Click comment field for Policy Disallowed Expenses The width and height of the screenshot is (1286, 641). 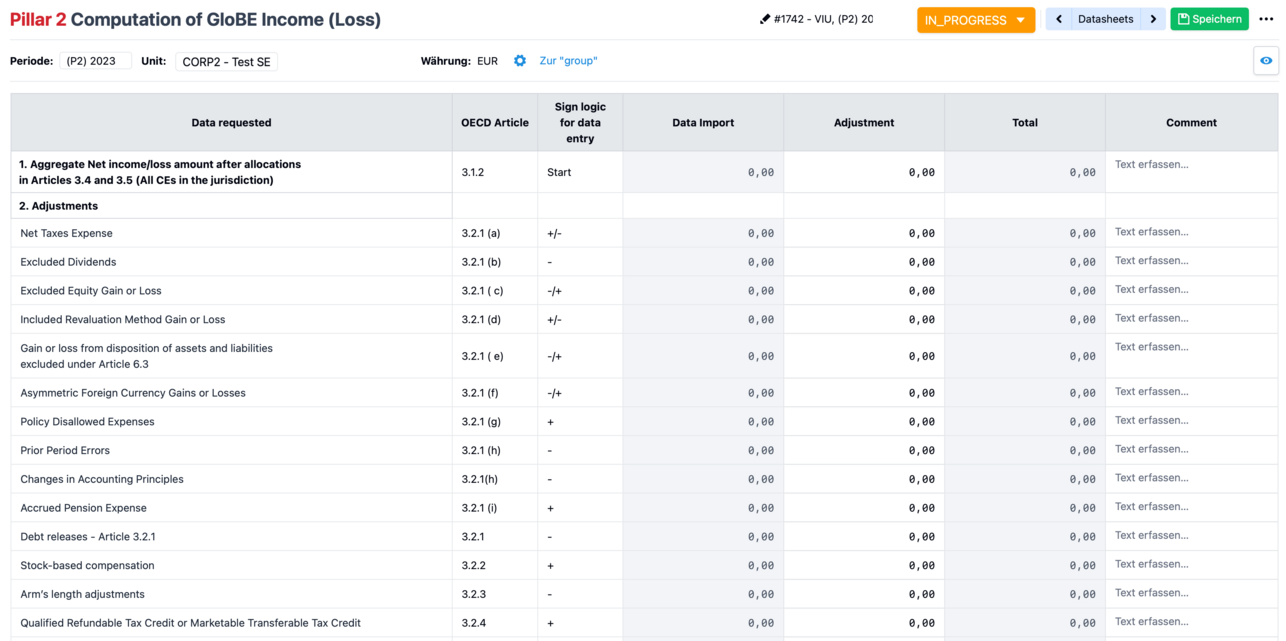pyautogui.click(x=1190, y=421)
